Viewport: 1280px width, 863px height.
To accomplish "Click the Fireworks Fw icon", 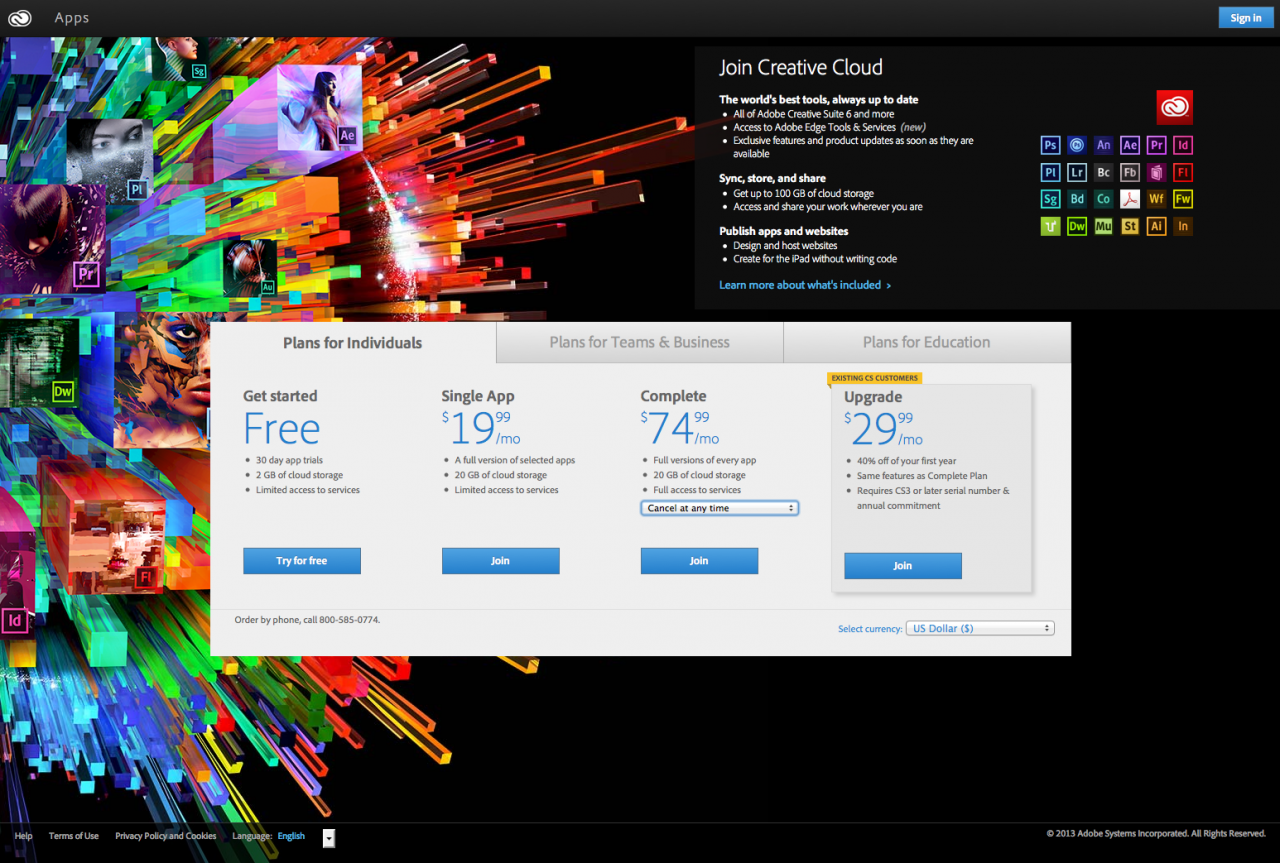I will pyautogui.click(x=1183, y=199).
